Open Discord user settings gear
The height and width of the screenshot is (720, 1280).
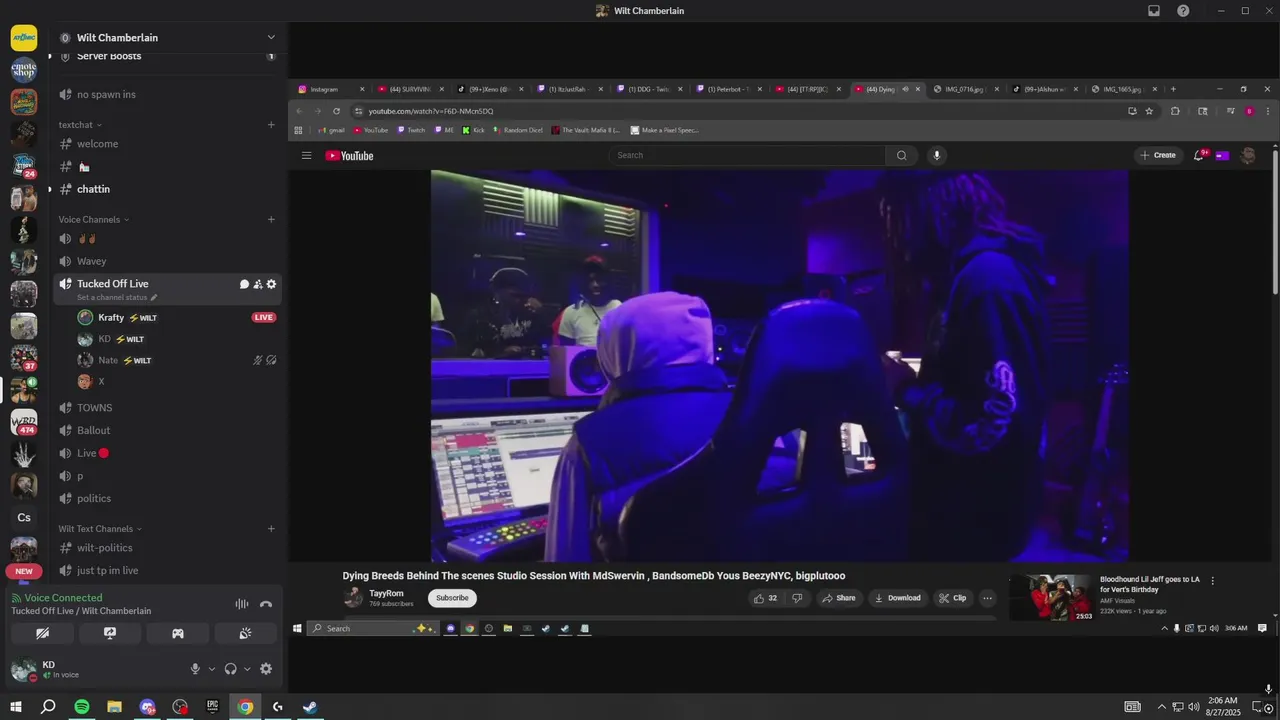266,669
